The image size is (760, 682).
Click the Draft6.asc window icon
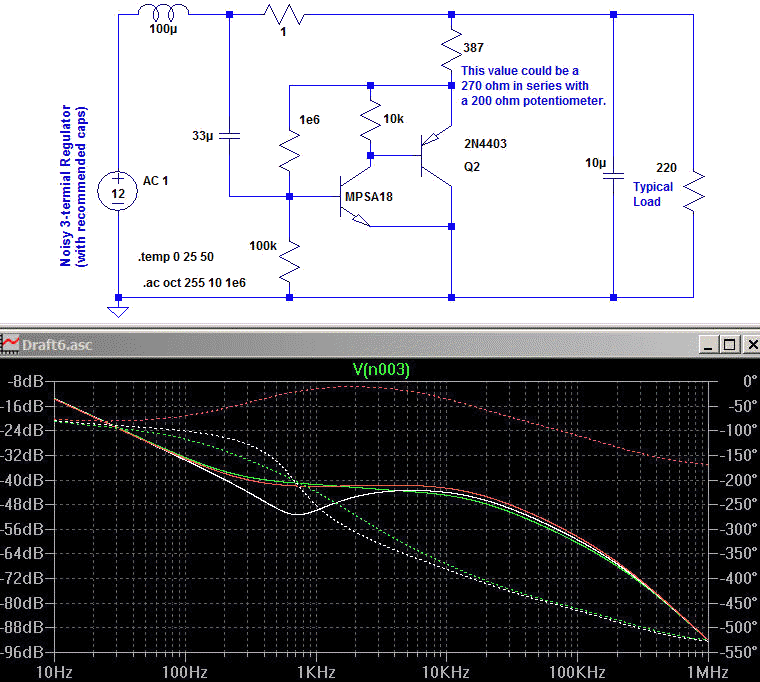[11, 344]
